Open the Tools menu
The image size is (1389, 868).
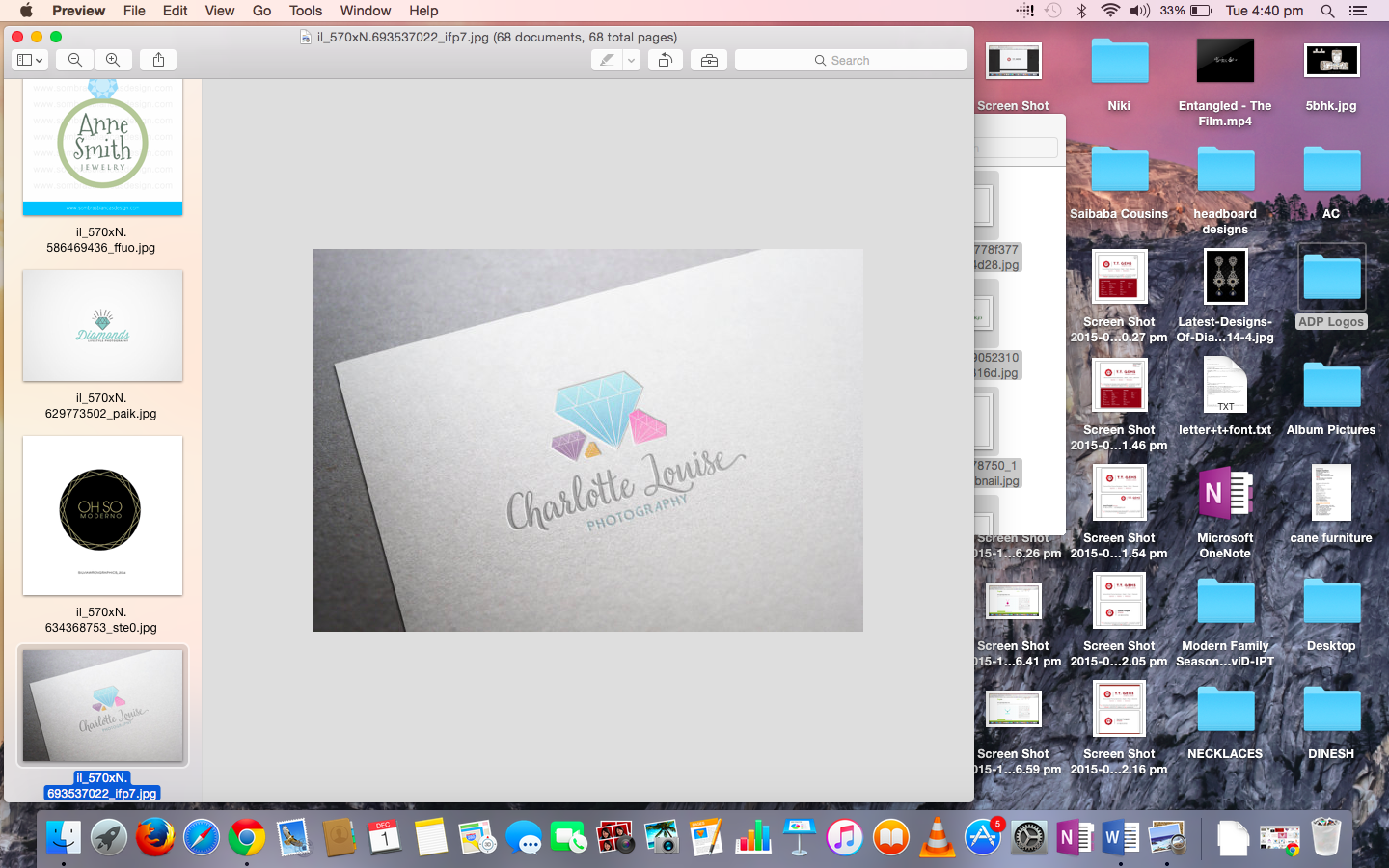tap(305, 11)
